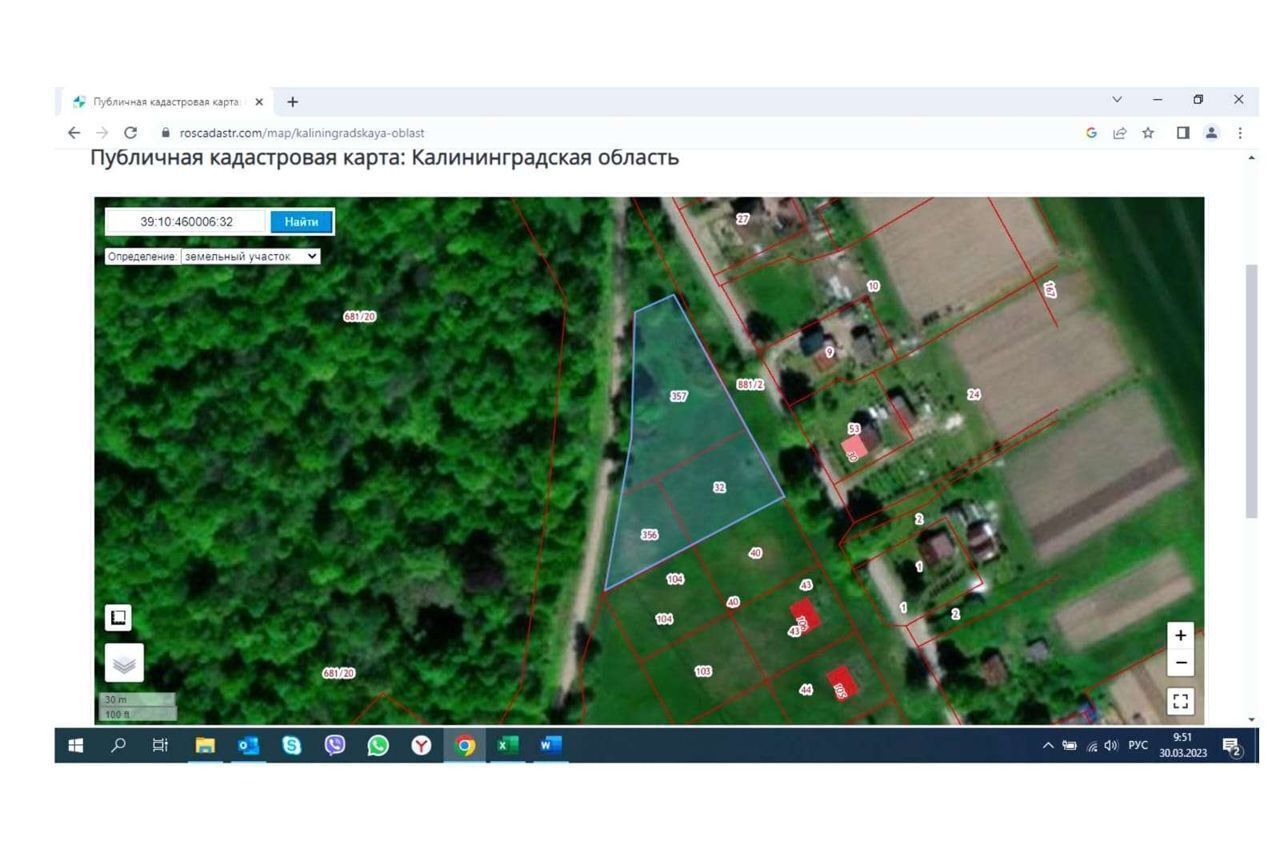Reload the current page
Screen dimensions: 1280x844
click(x=130, y=133)
